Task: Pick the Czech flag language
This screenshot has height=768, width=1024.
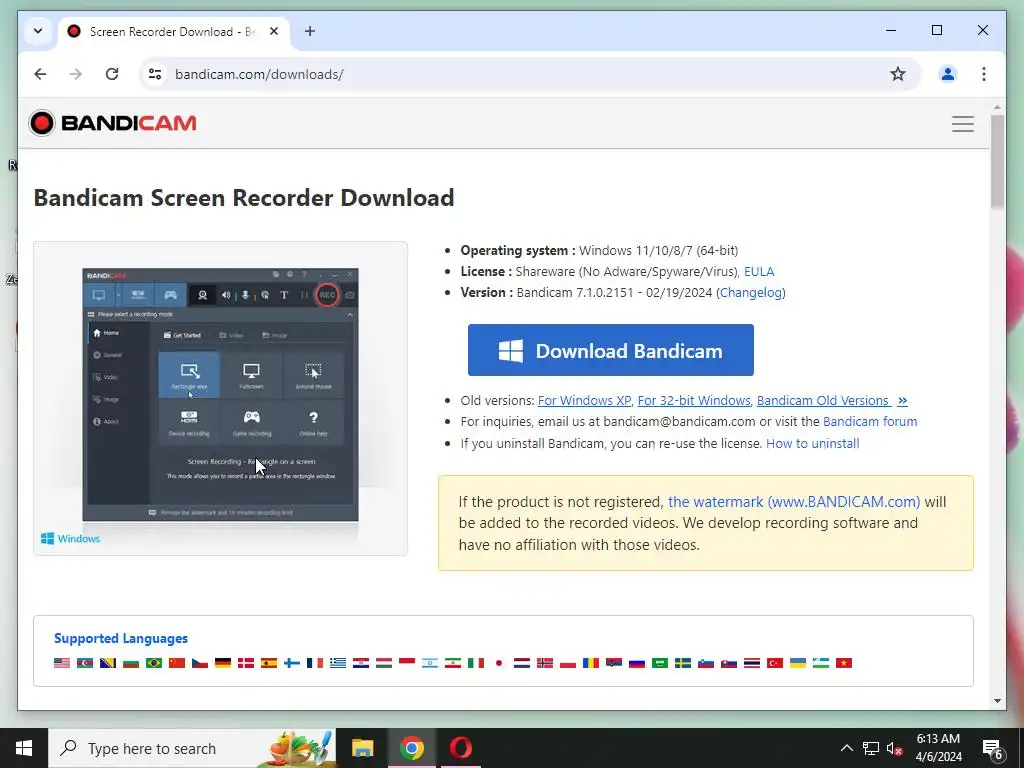Action: [200, 663]
